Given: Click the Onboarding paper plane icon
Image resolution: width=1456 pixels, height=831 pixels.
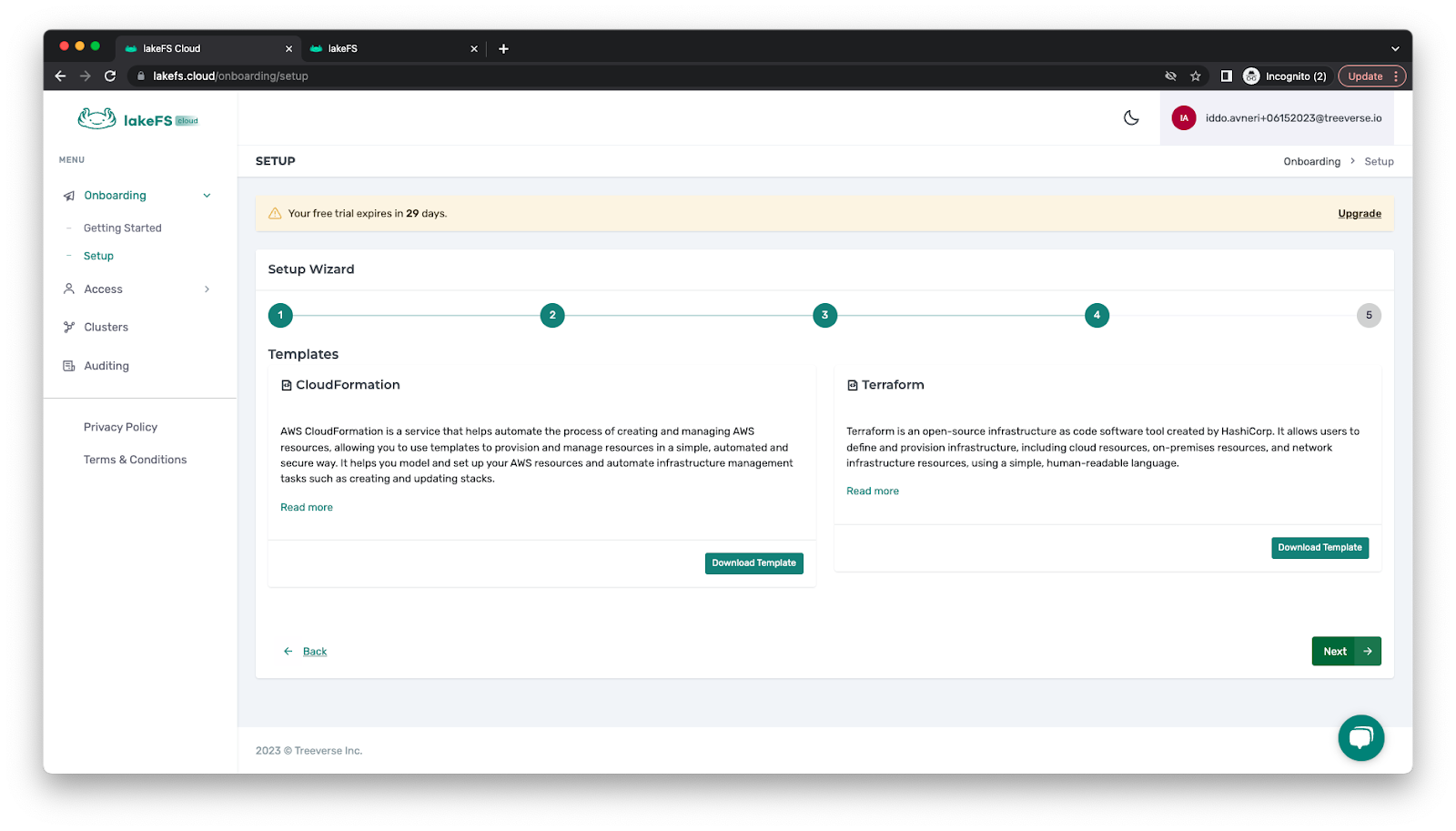Looking at the screenshot, I should [x=69, y=196].
